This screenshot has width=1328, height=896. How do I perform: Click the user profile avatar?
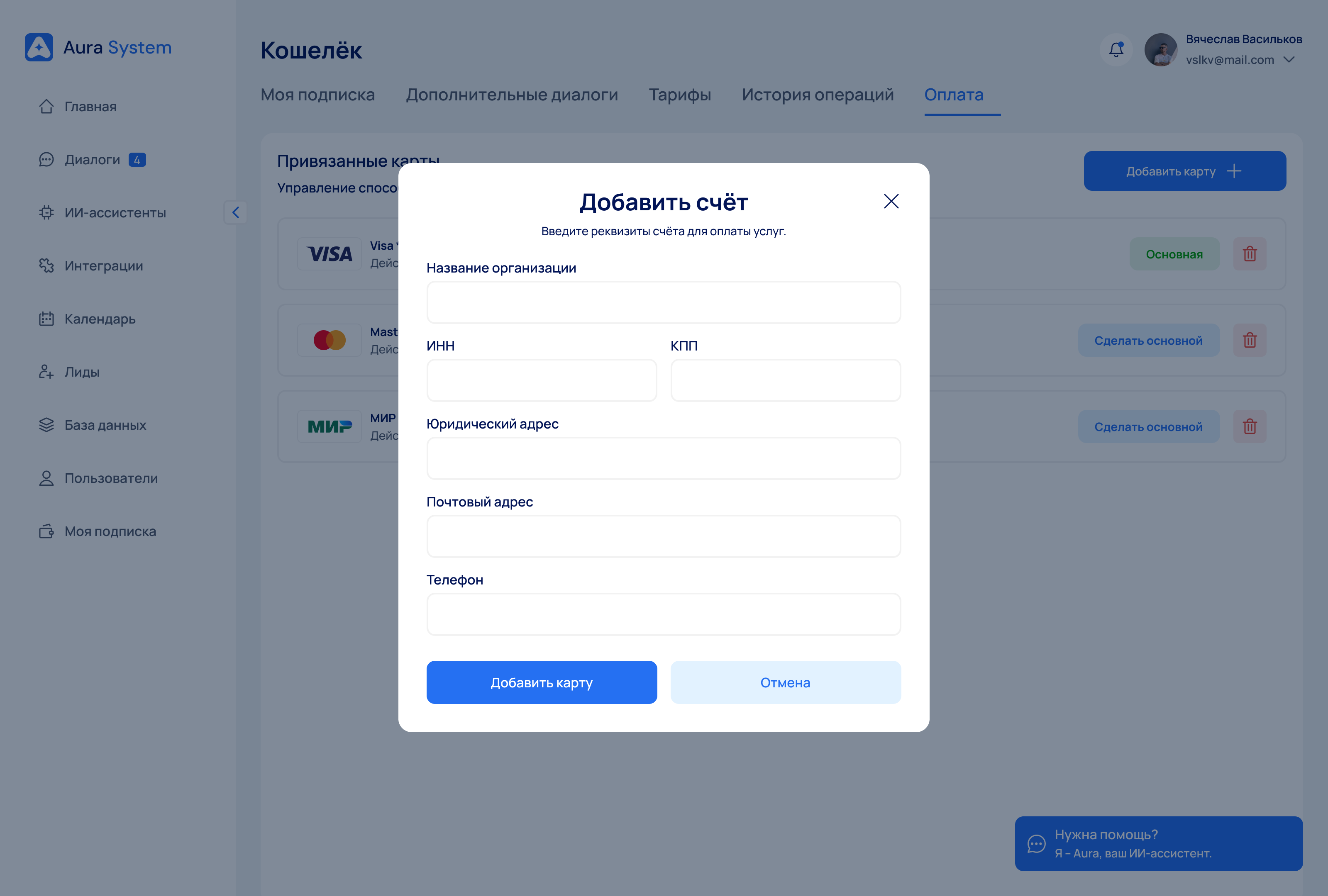coord(1161,50)
